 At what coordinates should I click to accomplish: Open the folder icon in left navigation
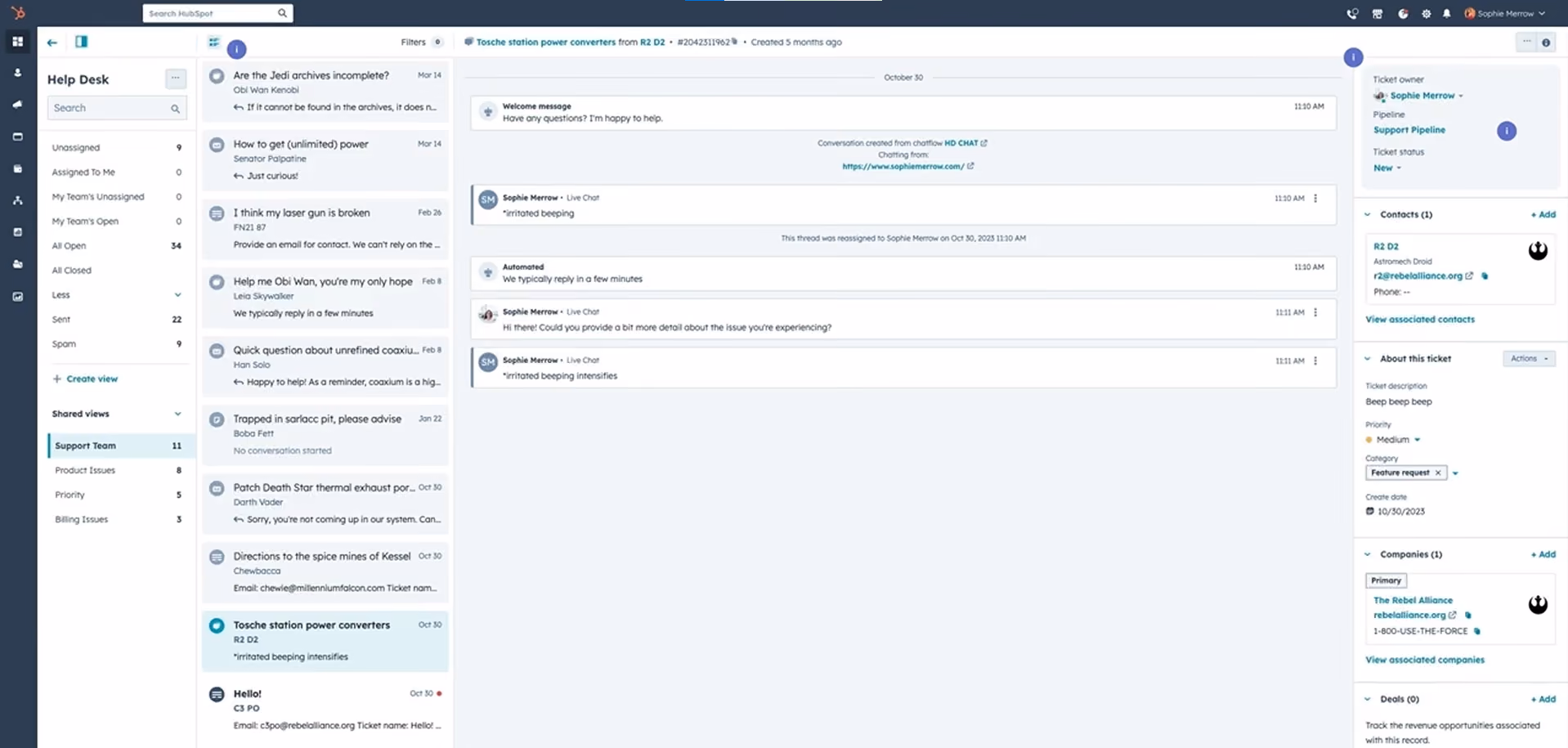pos(17,264)
